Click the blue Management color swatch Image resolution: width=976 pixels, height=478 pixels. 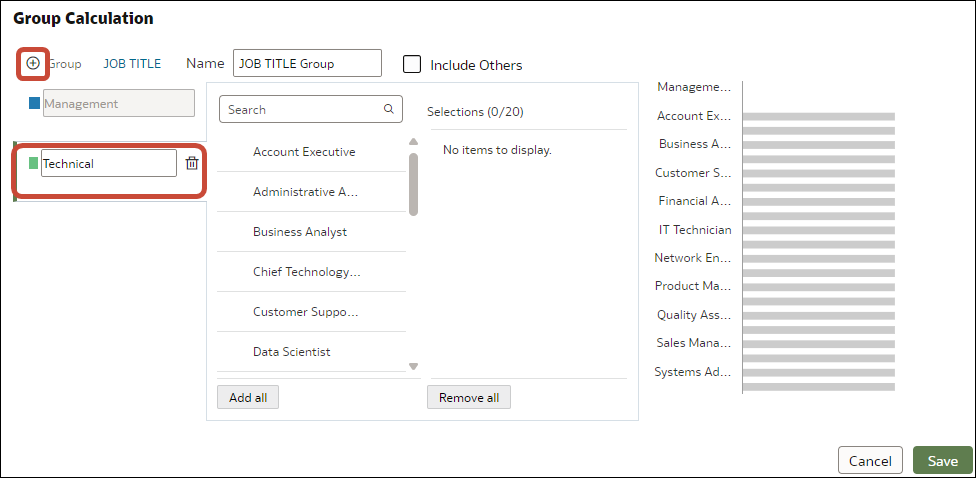point(35,103)
